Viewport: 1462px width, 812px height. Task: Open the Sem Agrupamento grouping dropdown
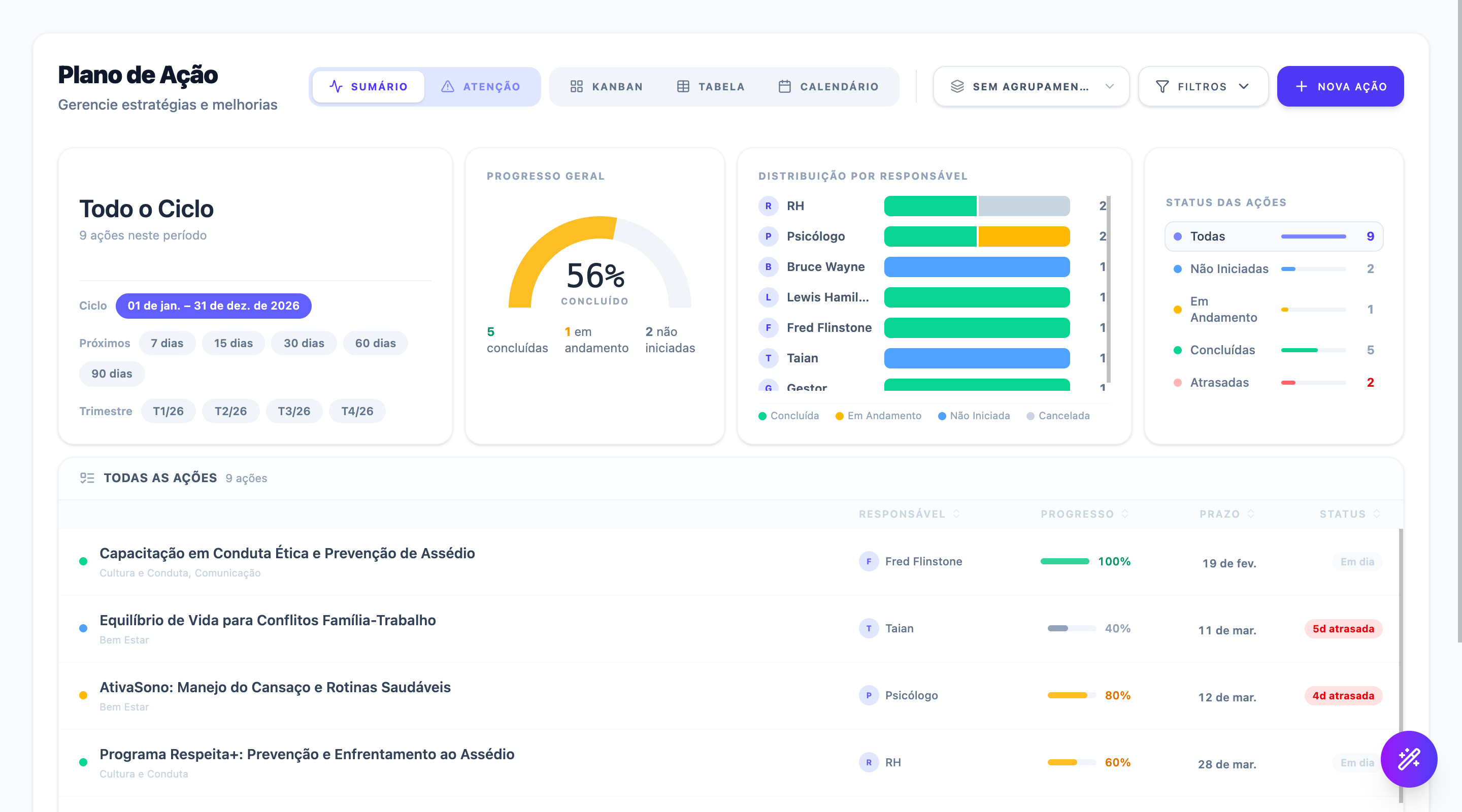coord(1031,86)
